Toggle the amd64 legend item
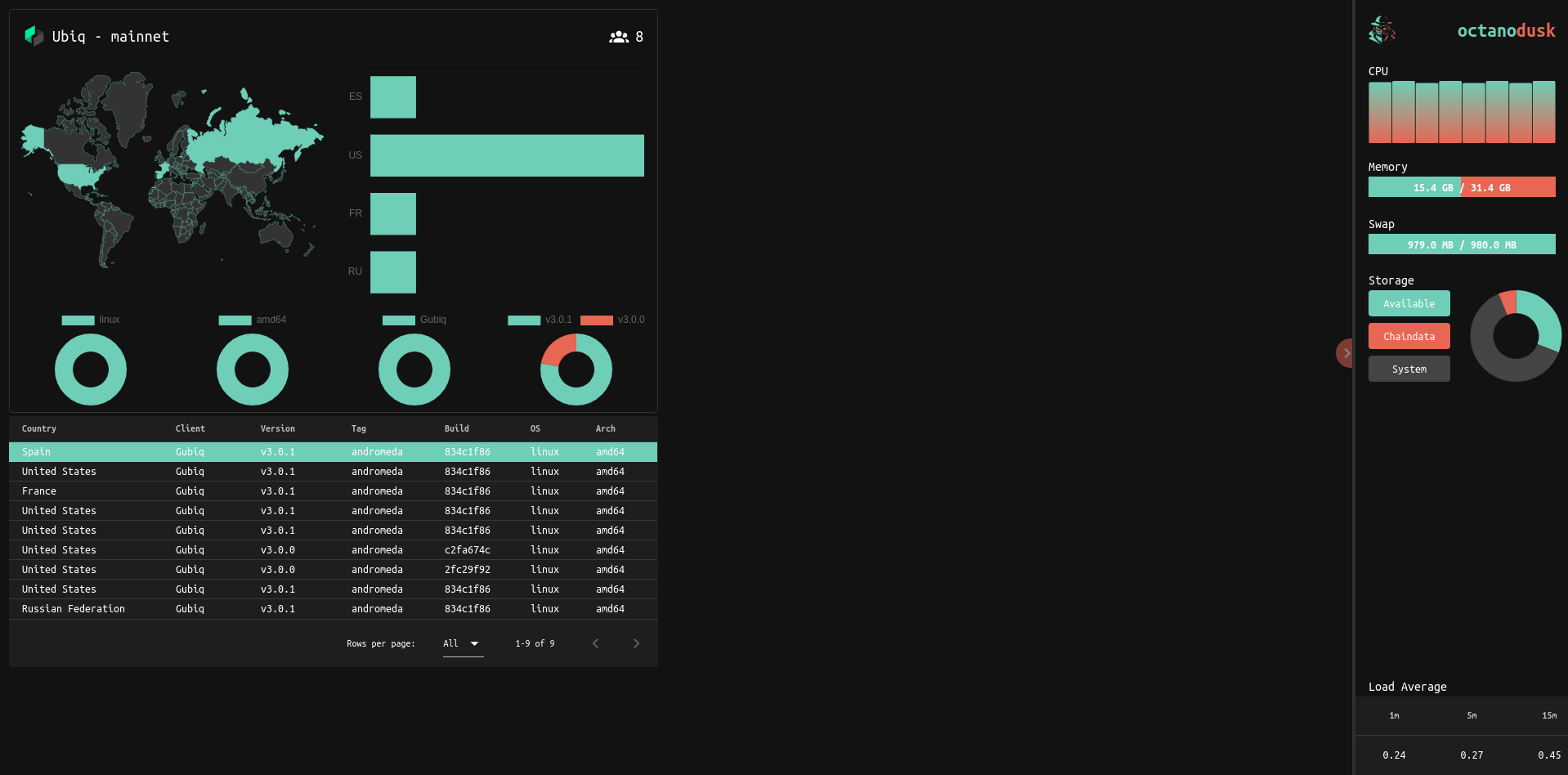1568x775 pixels. (x=253, y=320)
